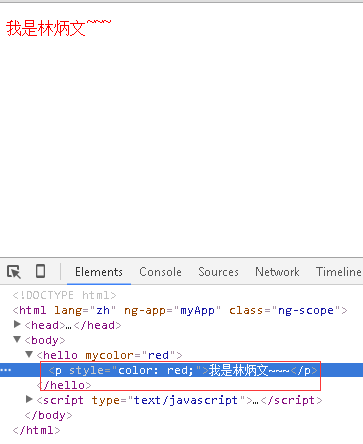Collapse the body element arrow

click(17, 339)
